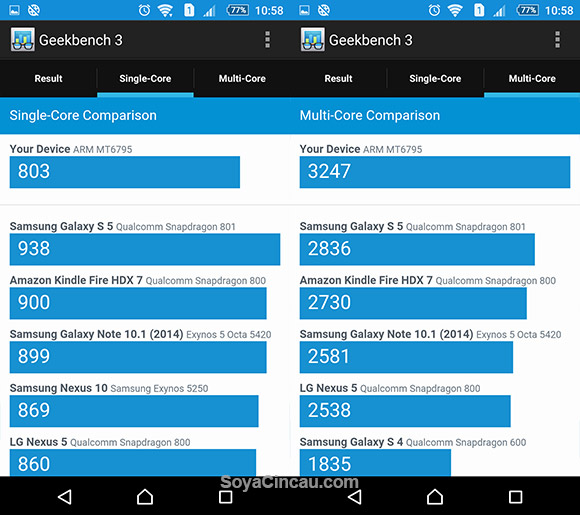This screenshot has height=515, width=580.
Task: Tap picture notification icon in right status bar
Action: click(304, 10)
